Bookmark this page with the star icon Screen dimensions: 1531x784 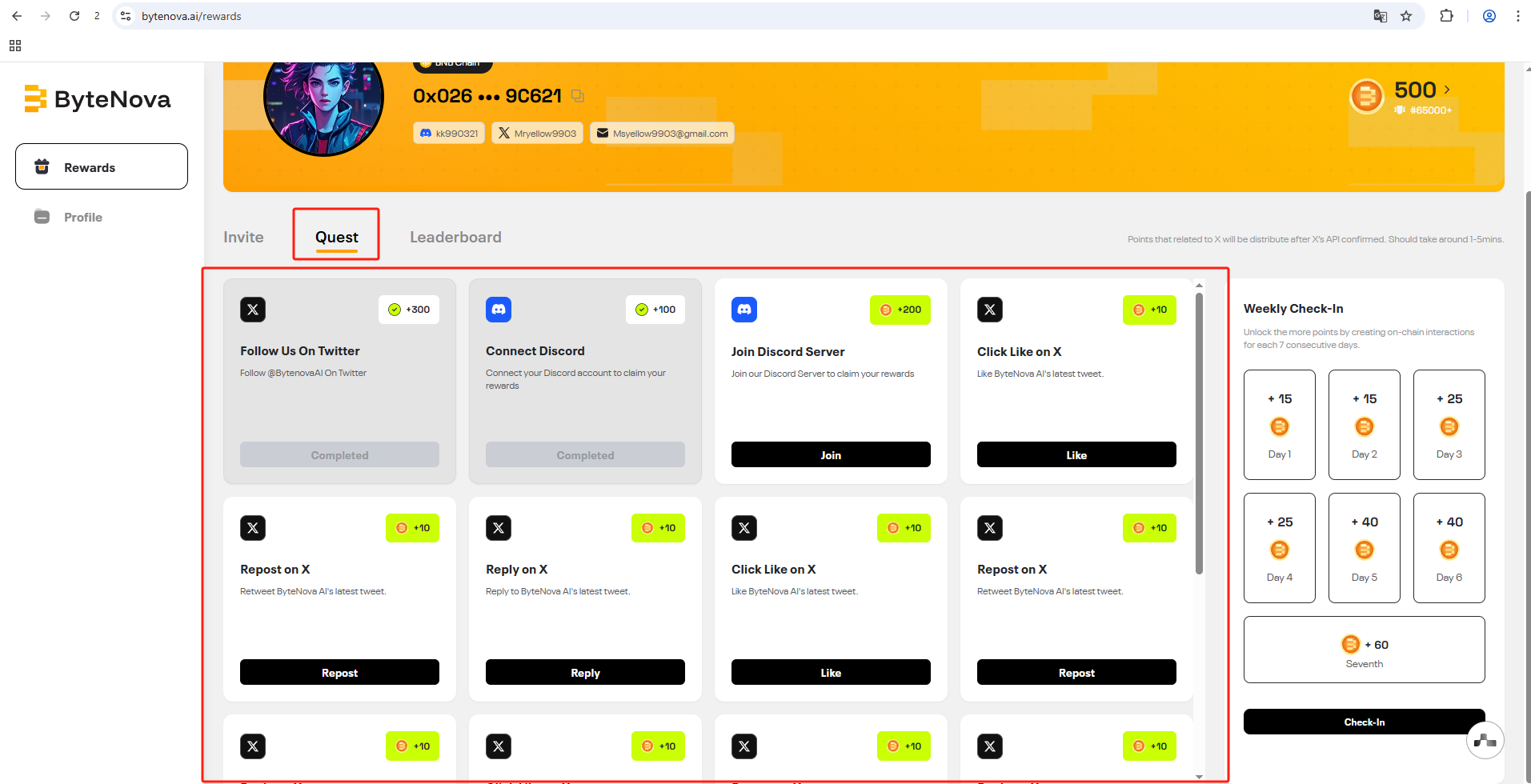(x=1406, y=16)
